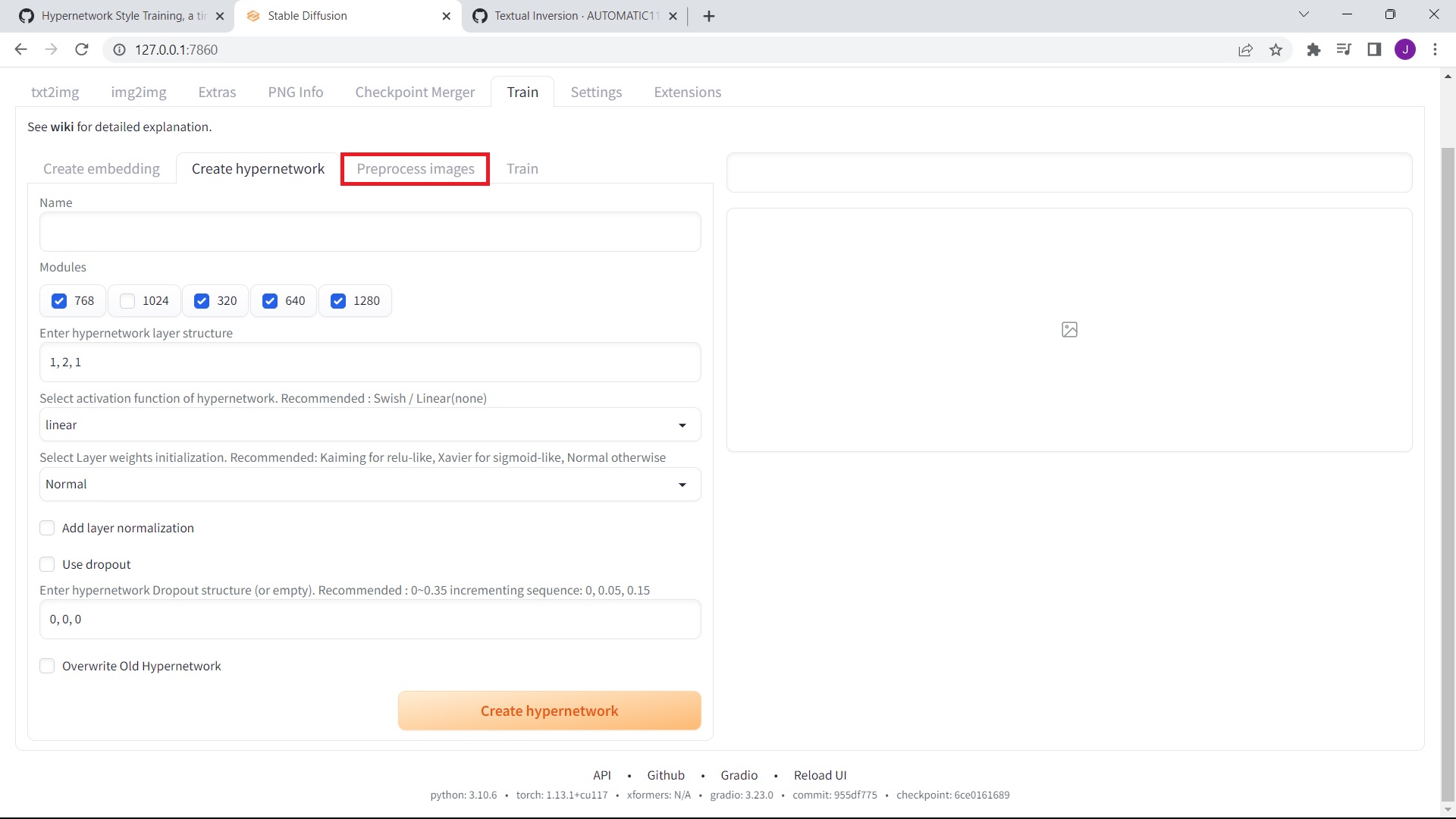This screenshot has width=1456, height=819.
Task: Reload the page with the browser refresh icon
Action: [82, 49]
